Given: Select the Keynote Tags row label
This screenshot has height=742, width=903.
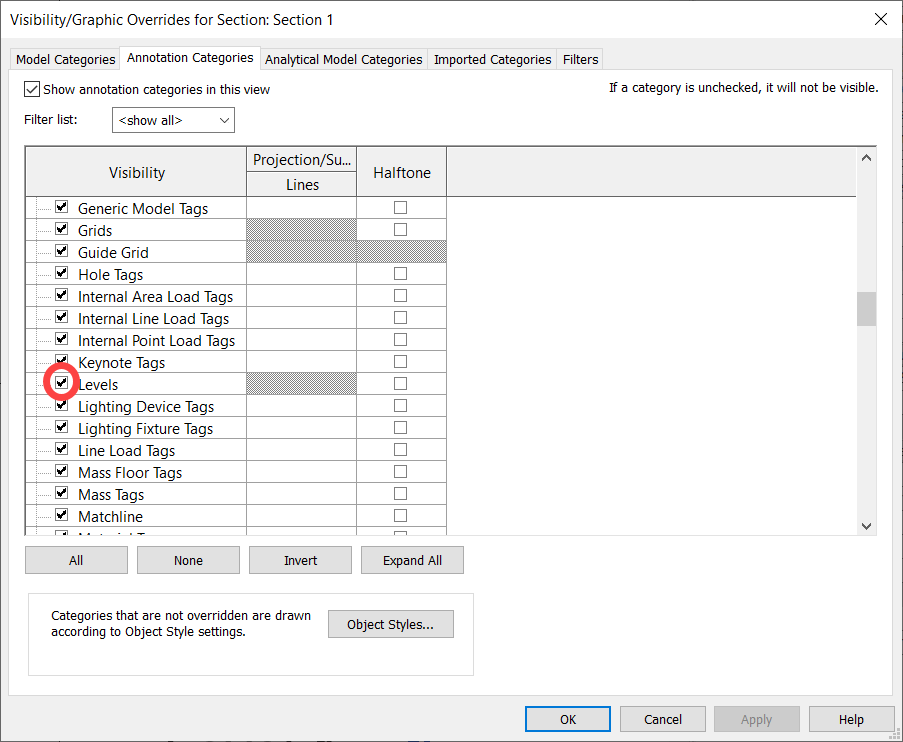Looking at the screenshot, I should (x=122, y=363).
